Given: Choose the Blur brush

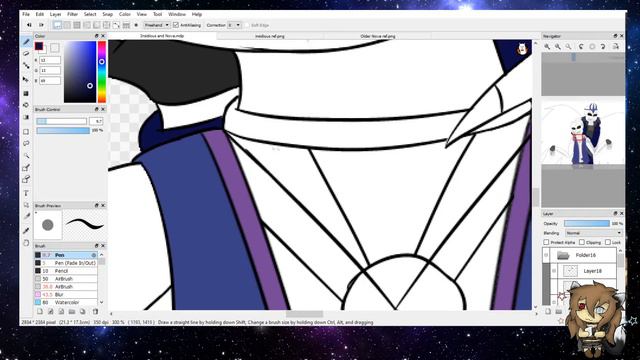Looking at the screenshot, I should pyautogui.click(x=66, y=294).
